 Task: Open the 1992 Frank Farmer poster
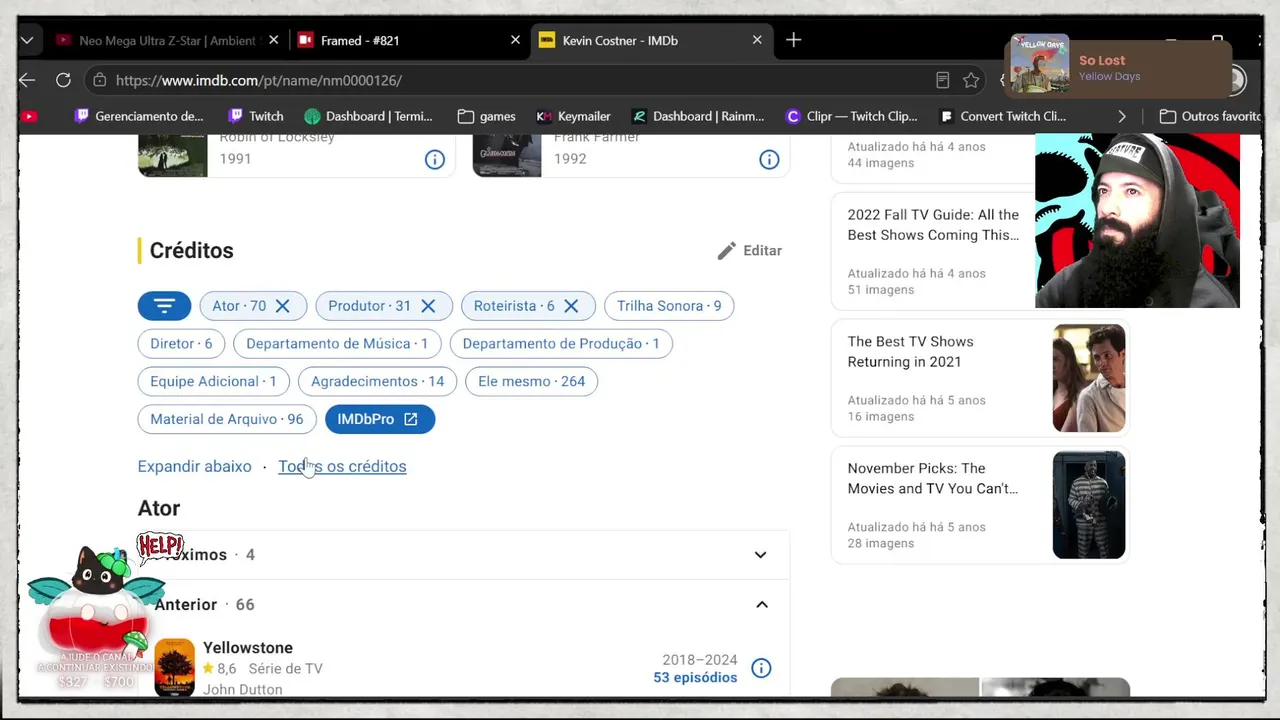coord(507,155)
